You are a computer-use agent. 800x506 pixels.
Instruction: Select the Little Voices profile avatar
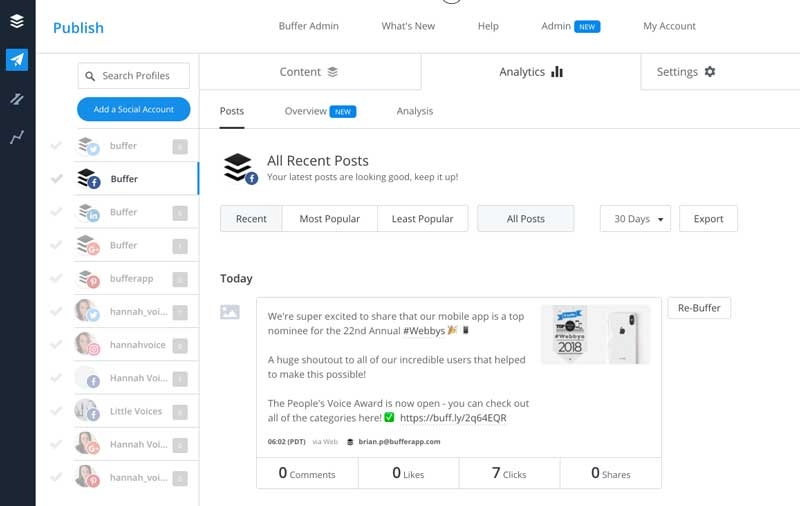[87, 411]
